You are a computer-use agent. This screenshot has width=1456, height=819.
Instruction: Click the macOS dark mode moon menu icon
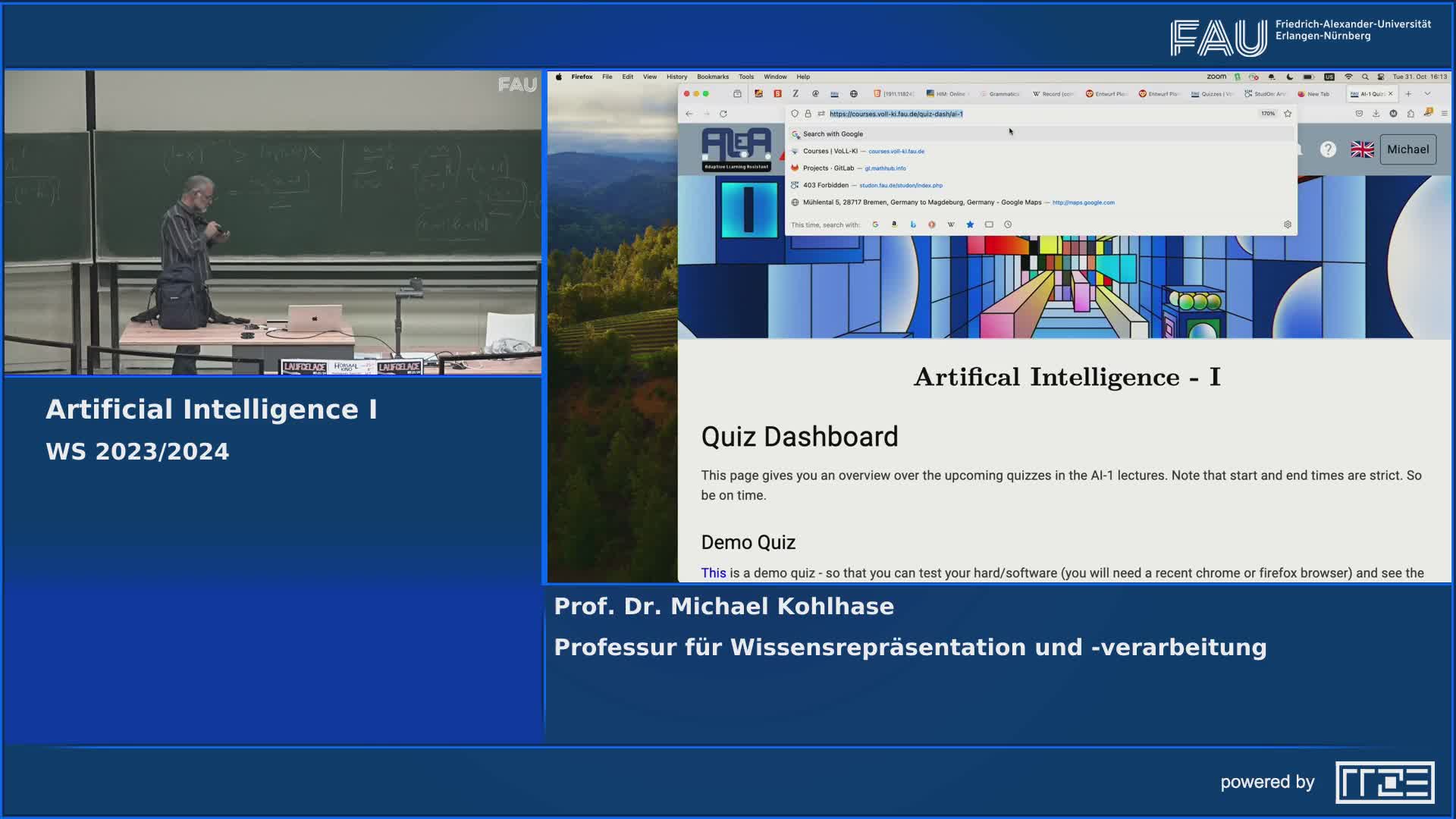pos(1289,77)
